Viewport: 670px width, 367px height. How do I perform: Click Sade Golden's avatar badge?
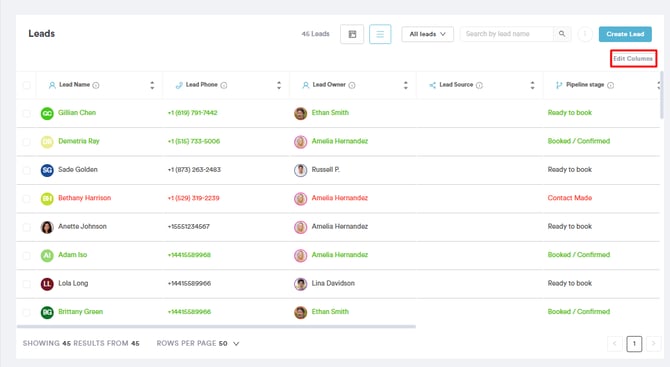coord(47,170)
